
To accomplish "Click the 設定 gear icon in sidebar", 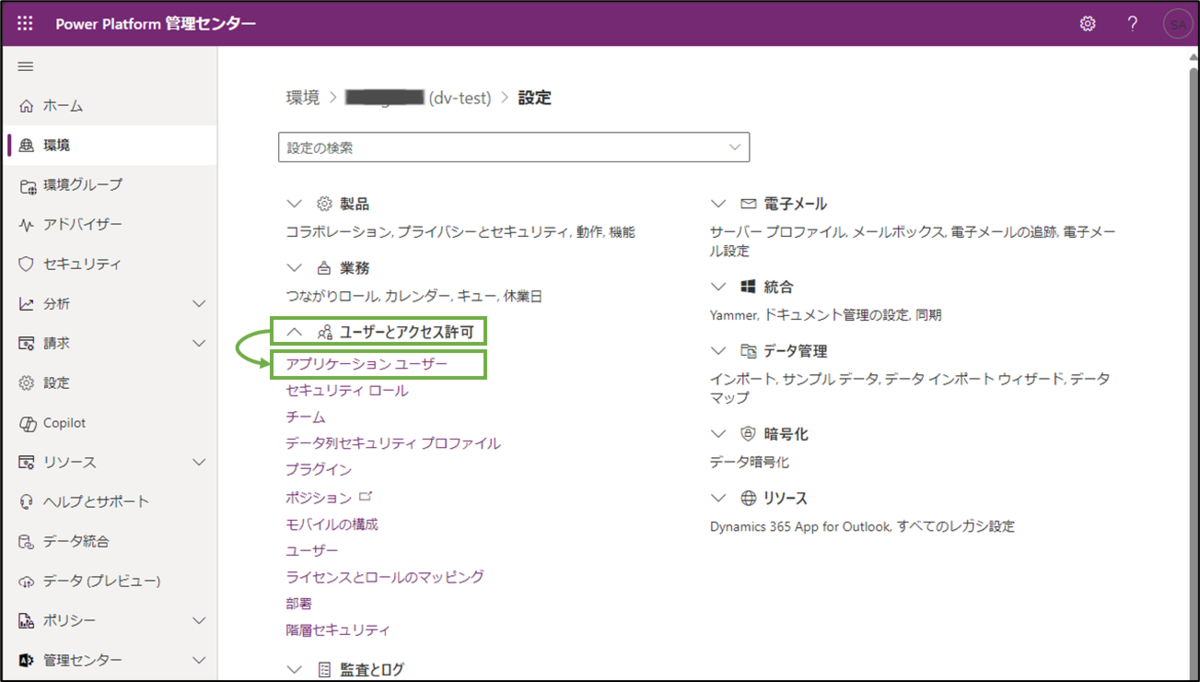I will [27, 383].
